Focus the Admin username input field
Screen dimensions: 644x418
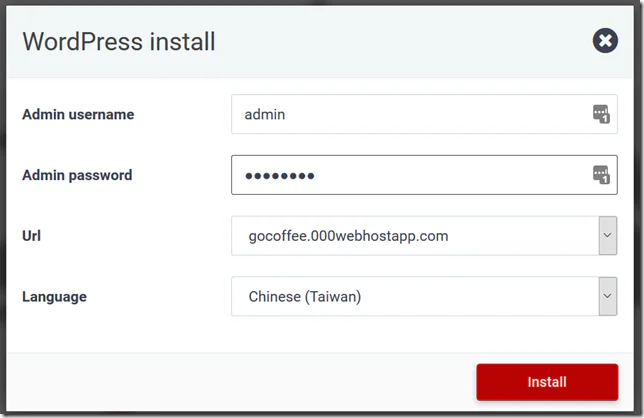424,114
